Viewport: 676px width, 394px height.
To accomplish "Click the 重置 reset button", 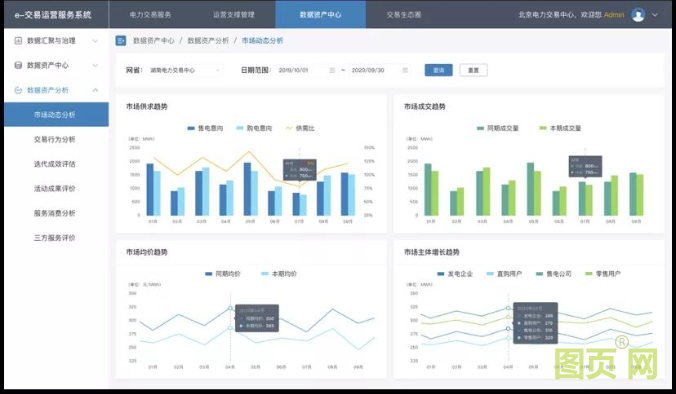I will pos(473,70).
